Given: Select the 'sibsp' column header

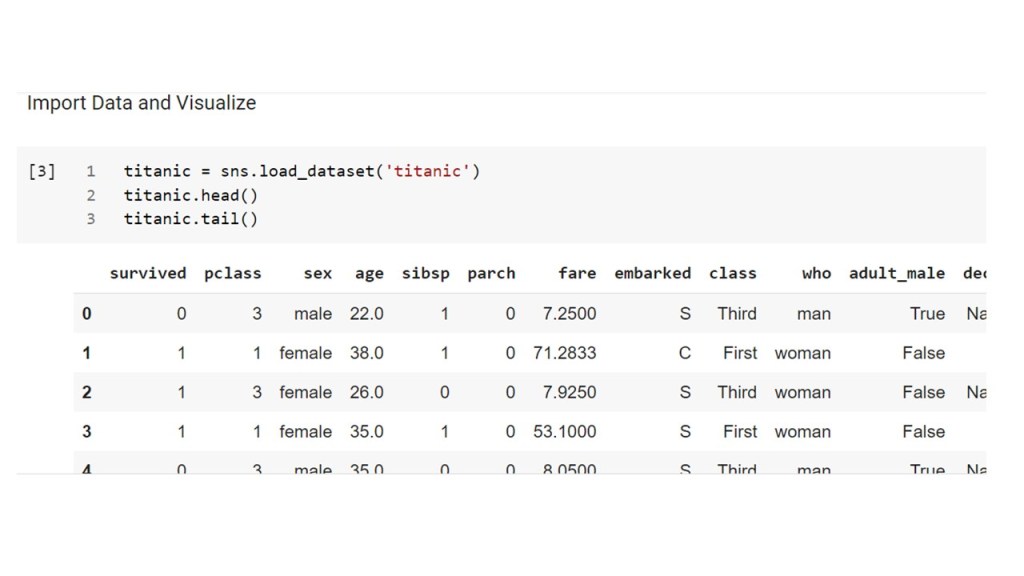Looking at the screenshot, I should coord(425,273).
